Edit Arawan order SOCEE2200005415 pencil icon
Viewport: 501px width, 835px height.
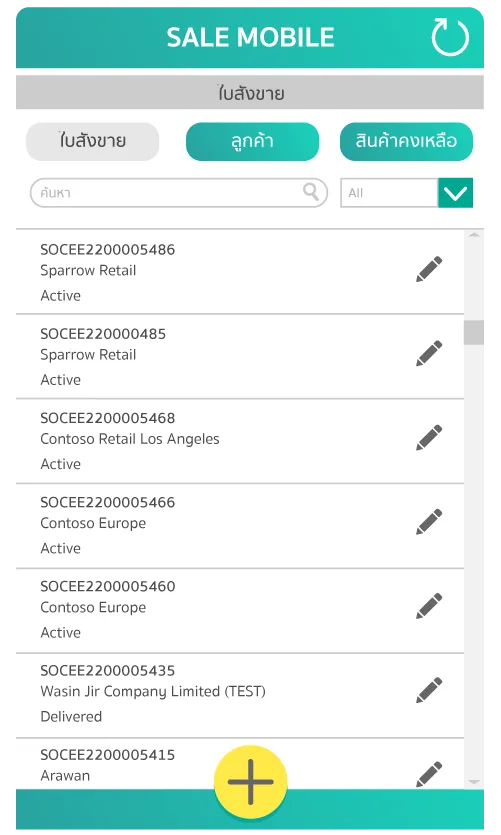[x=429, y=774]
